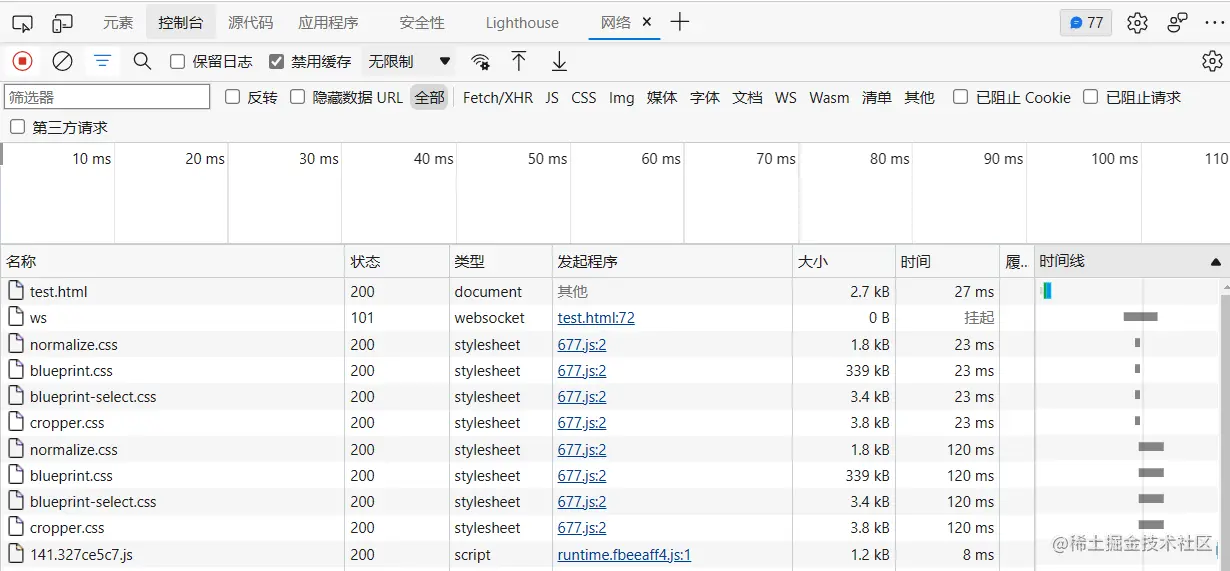Sort by the 大小 column header
Image resolution: width=1230 pixels, height=571 pixels.
(844, 262)
